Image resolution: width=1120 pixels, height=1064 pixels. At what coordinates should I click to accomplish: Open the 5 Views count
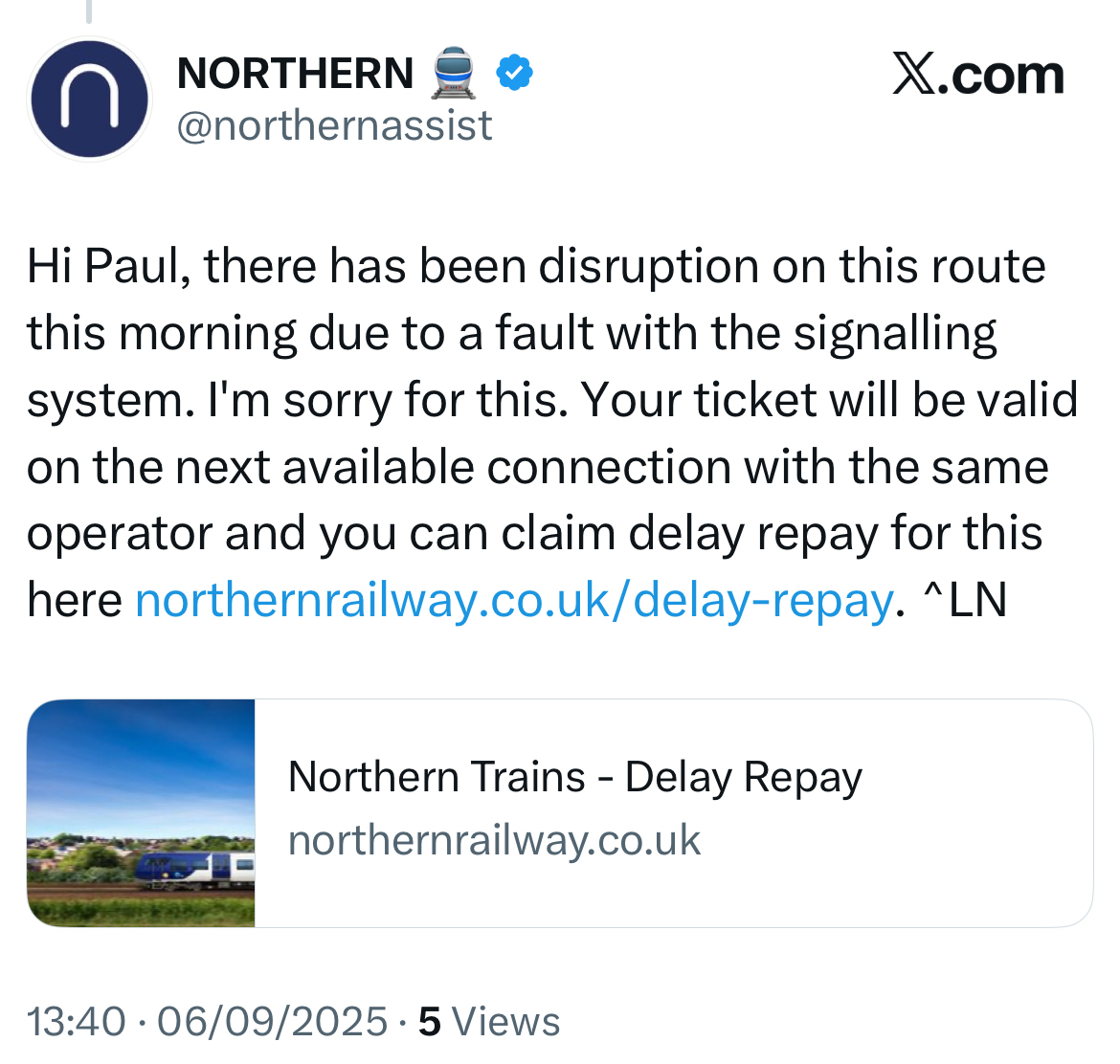click(x=489, y=1022)
